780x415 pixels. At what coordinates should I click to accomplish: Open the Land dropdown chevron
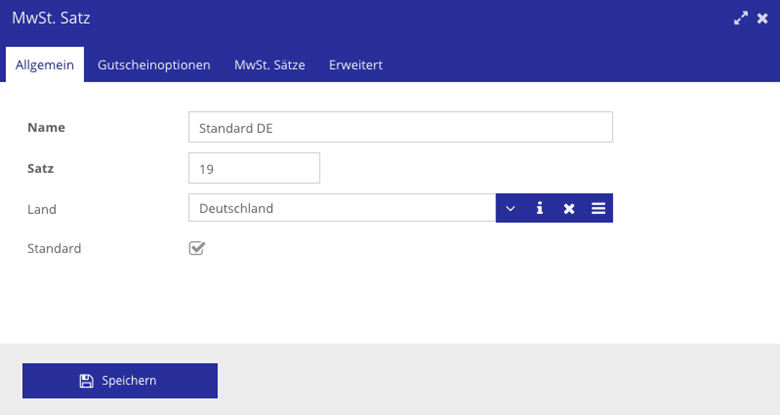click(510, 208)
